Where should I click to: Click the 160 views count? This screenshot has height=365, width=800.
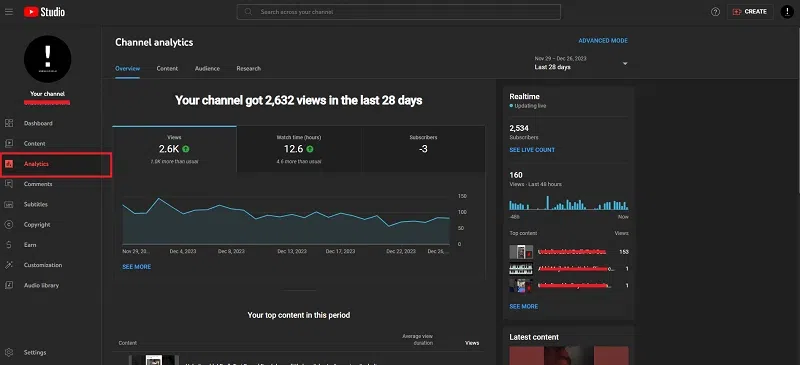(x=516, y=175)
